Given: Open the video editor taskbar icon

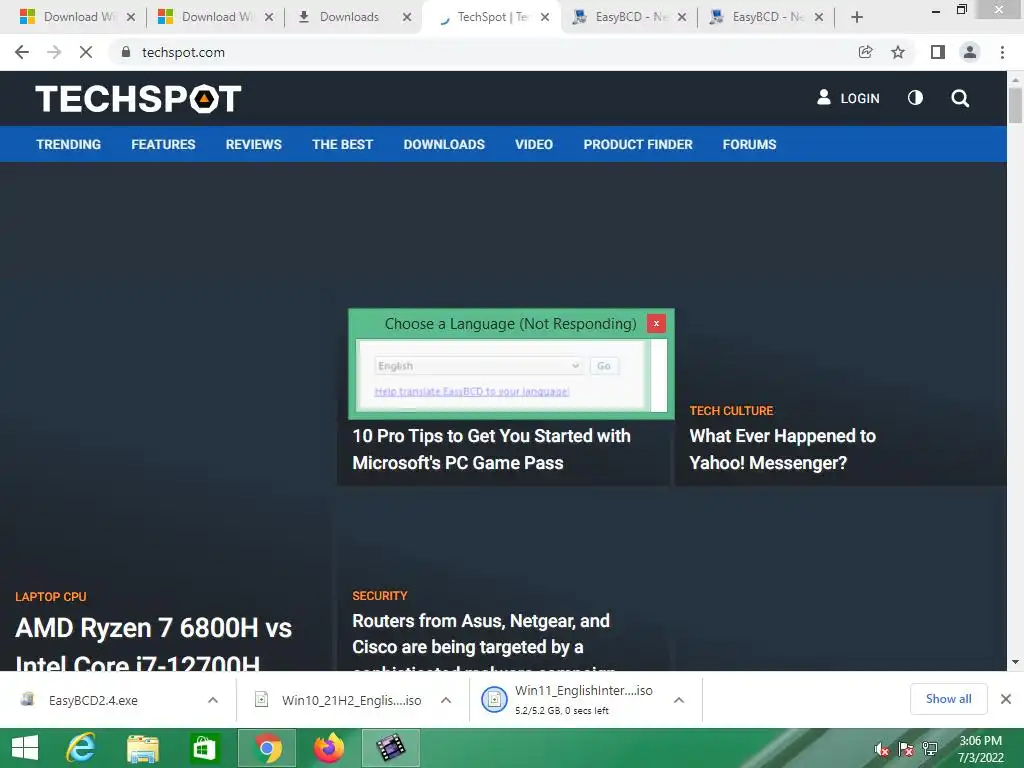Looking at the screenshot, I should pos(391,748).
